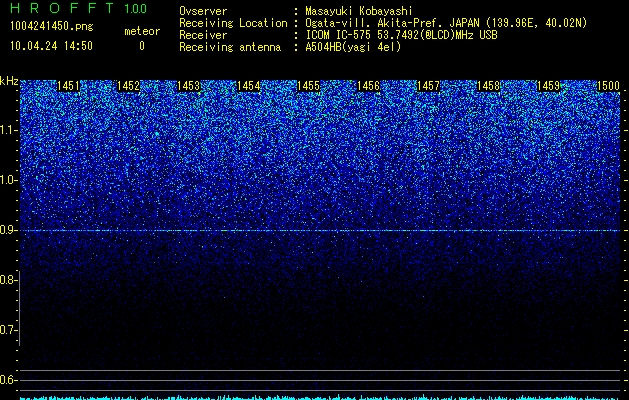Click the Receiving Location label

[233, 23]
